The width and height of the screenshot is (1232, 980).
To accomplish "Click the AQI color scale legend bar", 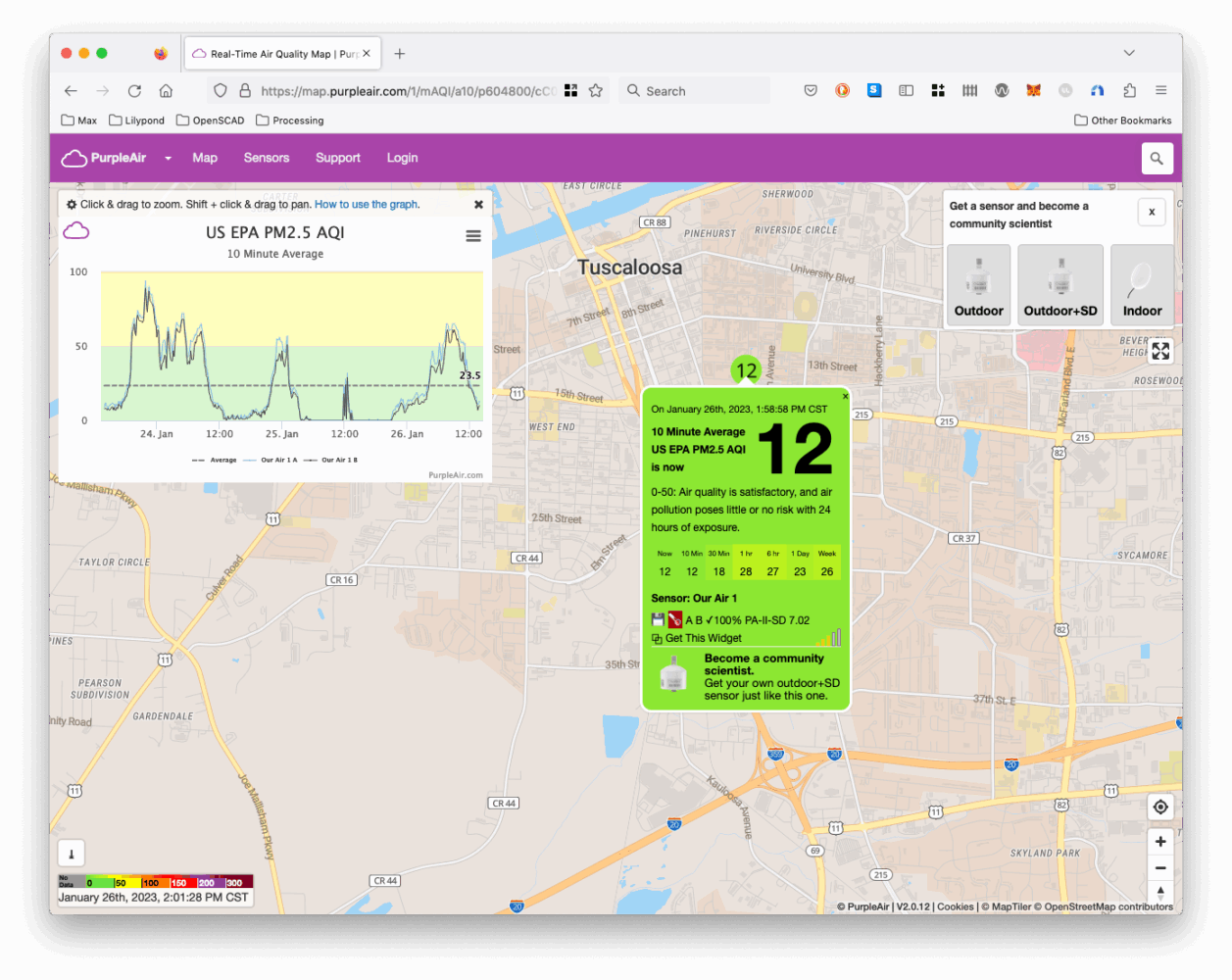I will (x=156, y=882).
